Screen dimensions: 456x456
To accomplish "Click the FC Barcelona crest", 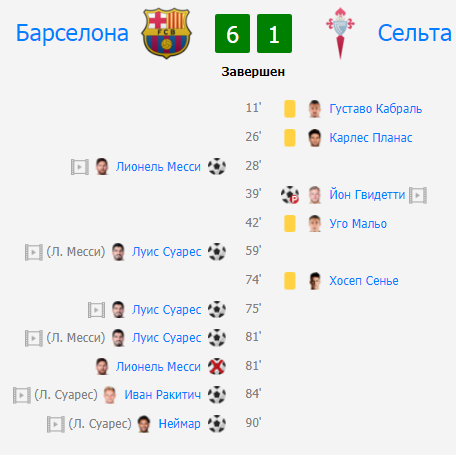I will point(166,33).
